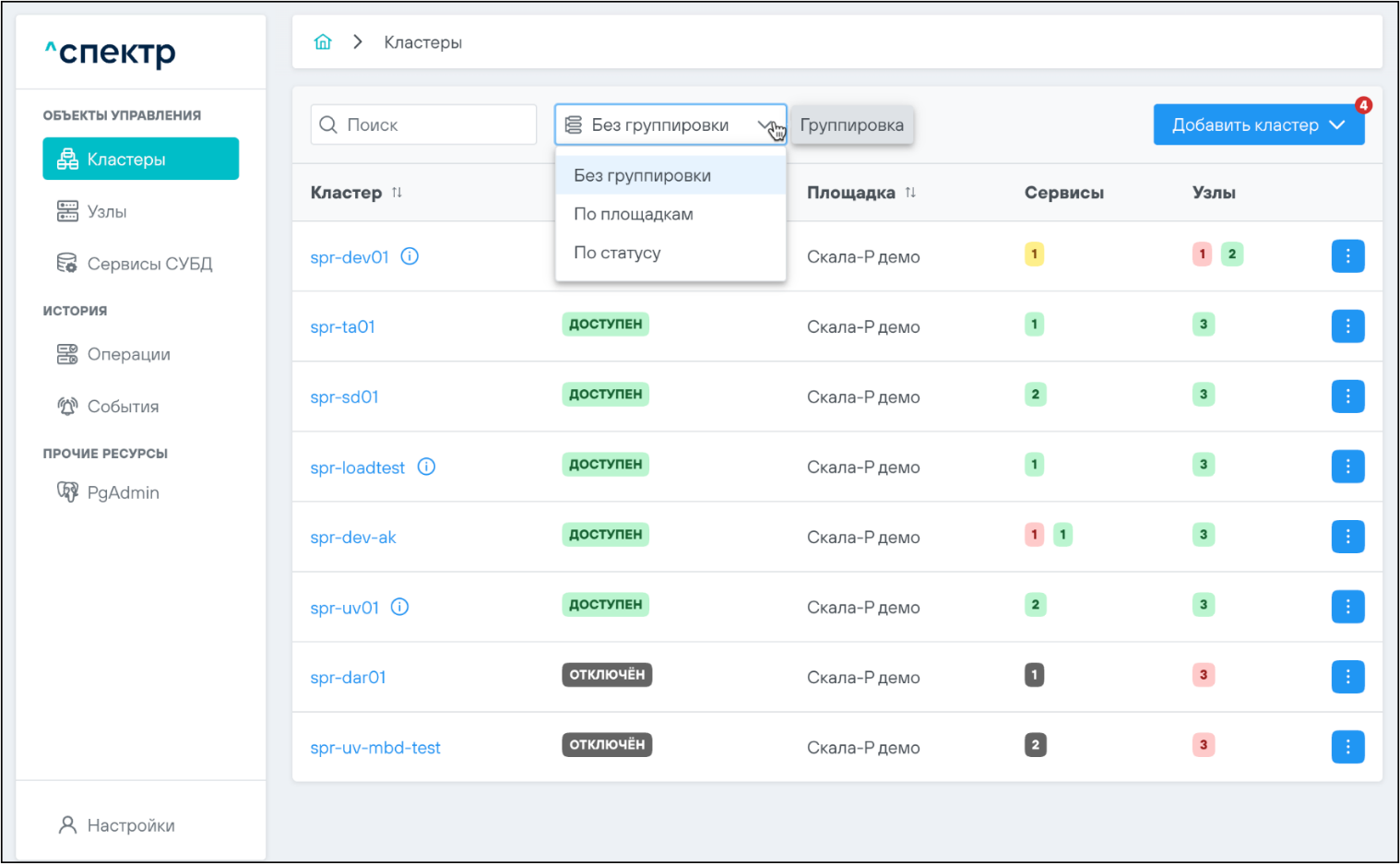Open info icon next to spr-dev01

pos(409,256)
